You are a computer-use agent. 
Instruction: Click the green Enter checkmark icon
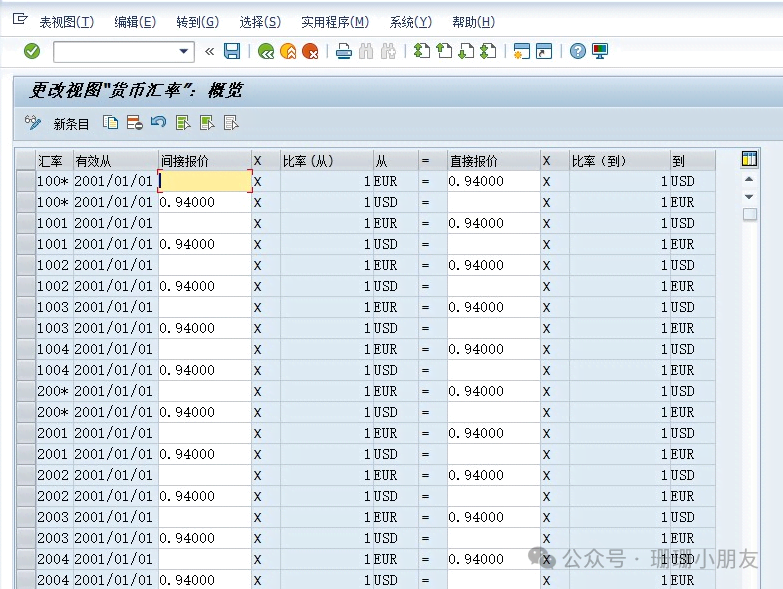click(32, 51)
